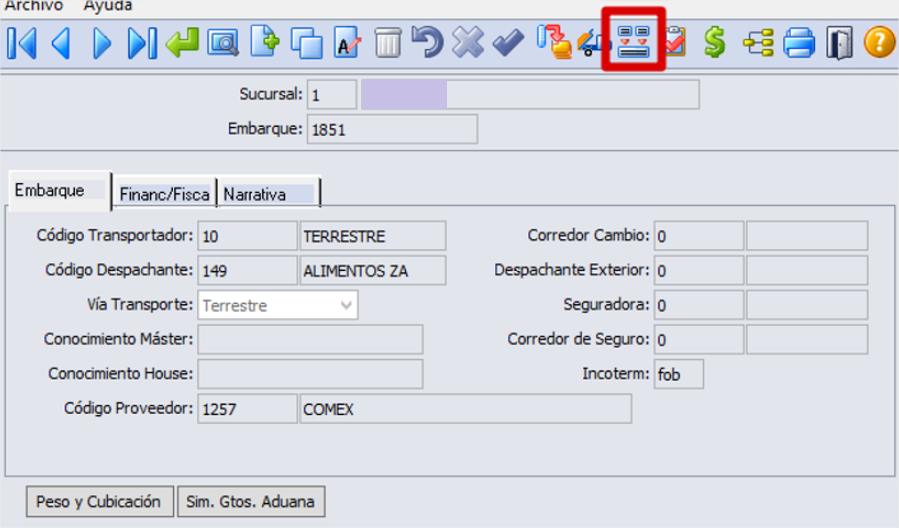Click the Conocimiento House field
The image size is (899, 528).
tap(310, 374)
